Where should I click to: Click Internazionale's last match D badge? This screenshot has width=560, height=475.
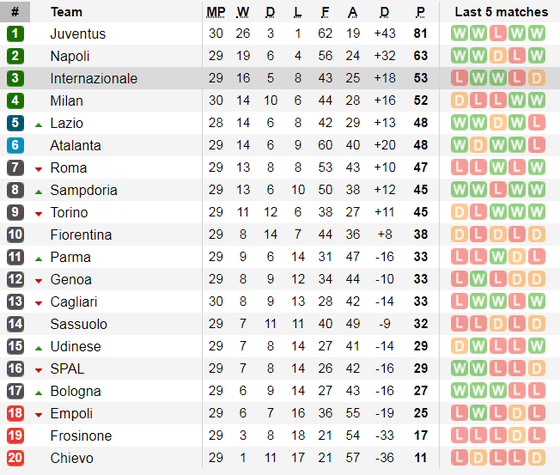[x=536, y=78]
